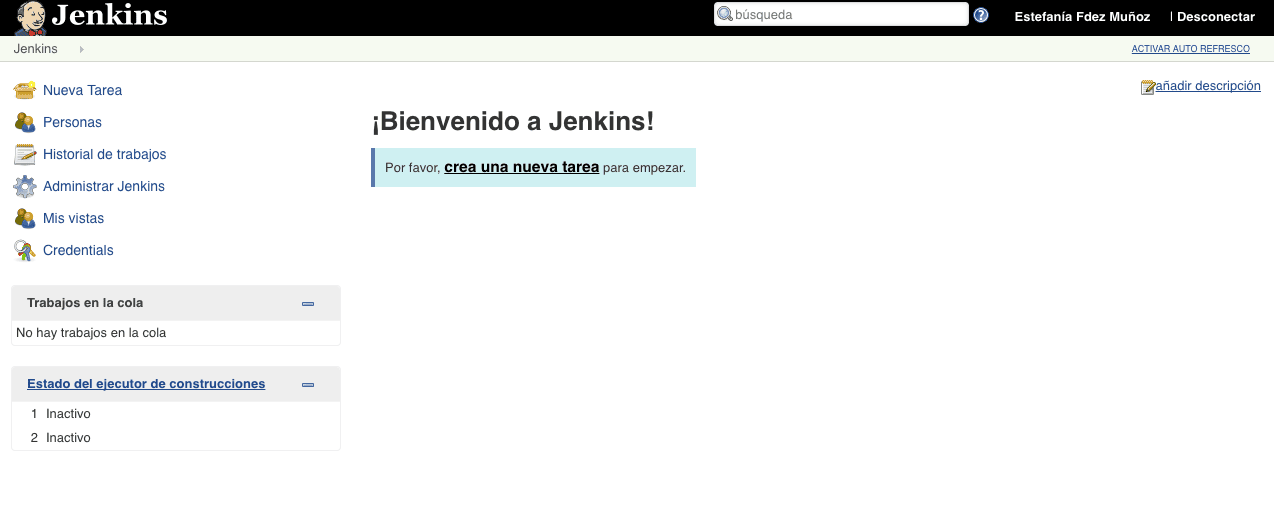Click the Mis vistas icon
The image size is (1274, 529).
(x=25, y=218)
